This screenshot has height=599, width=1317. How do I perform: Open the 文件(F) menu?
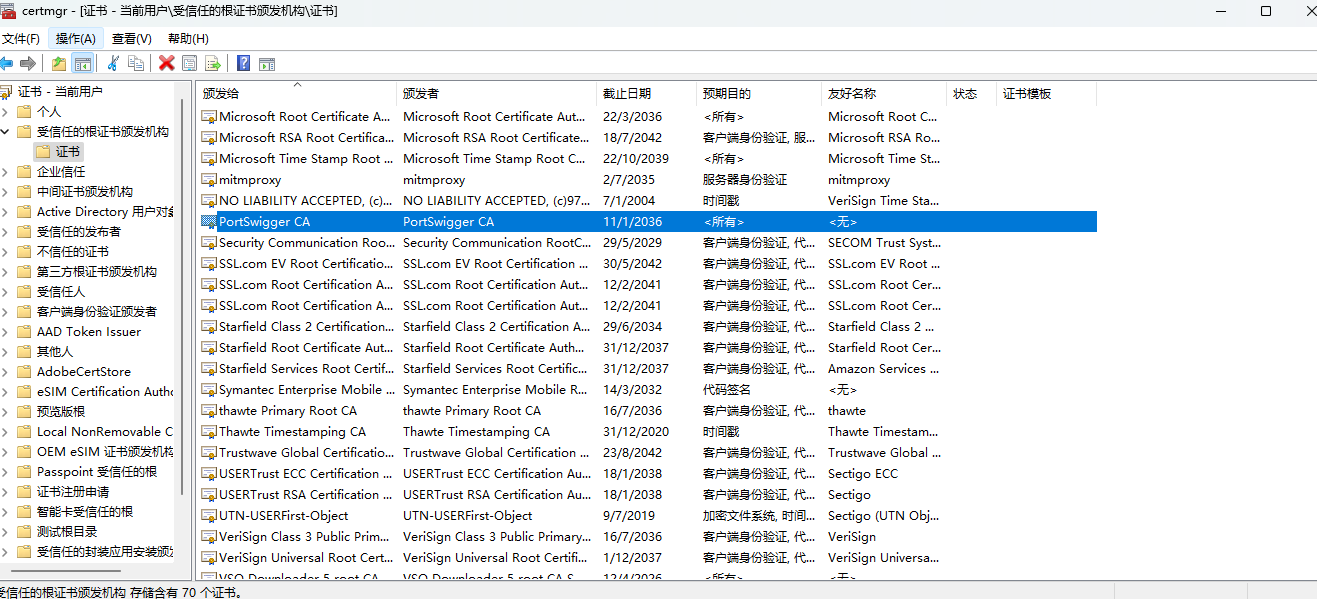[x=20, y=38]
